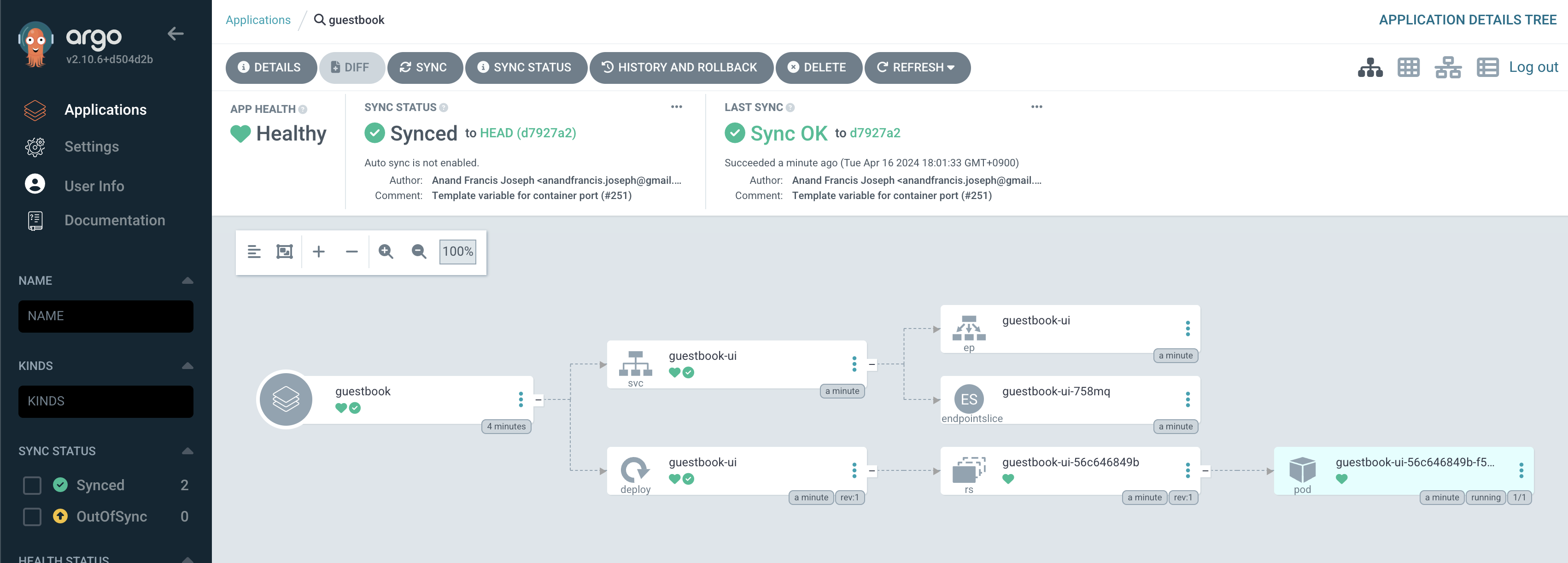This screenshot has height=563, width=1568.
Task: Open kebab menu on guestbook-ui pod node
Action: (x=1521, y=470)
